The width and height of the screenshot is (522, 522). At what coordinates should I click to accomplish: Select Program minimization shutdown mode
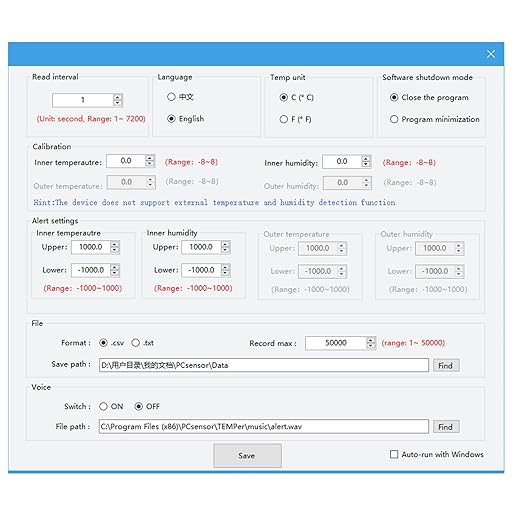click(394, 119)
